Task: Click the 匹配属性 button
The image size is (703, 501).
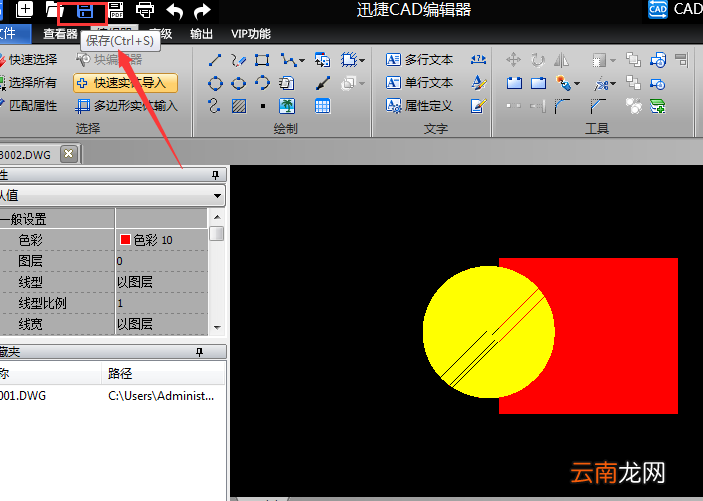Action: (x=29, y=106)
